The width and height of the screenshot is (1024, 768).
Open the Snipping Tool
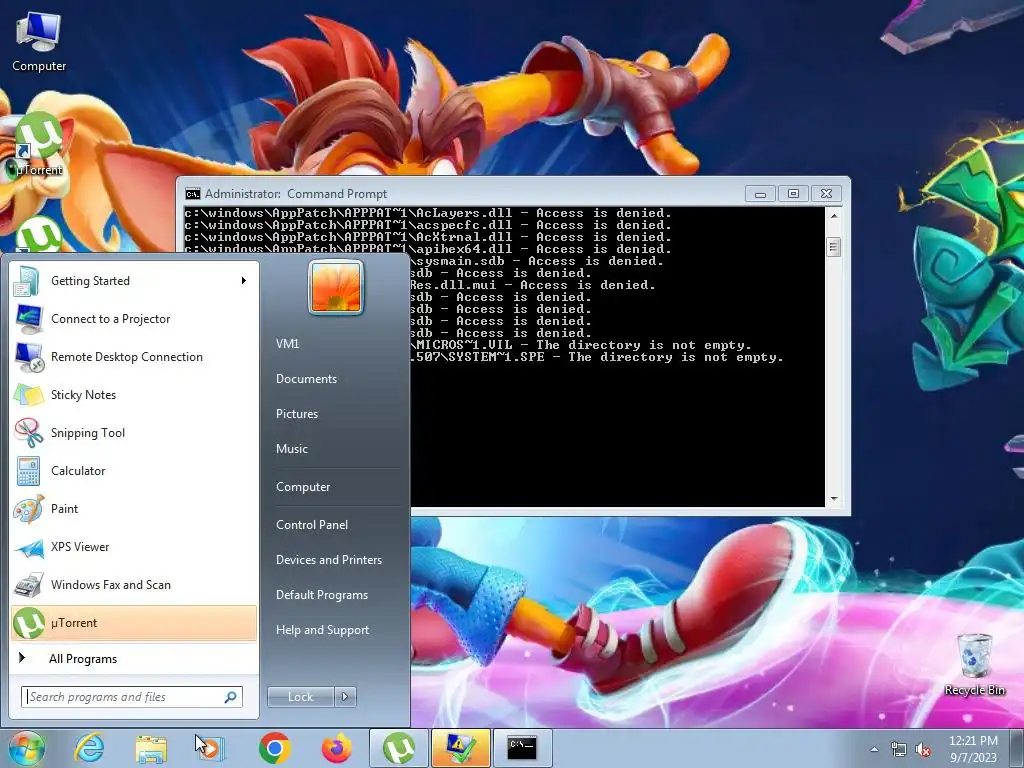[134, 432]
